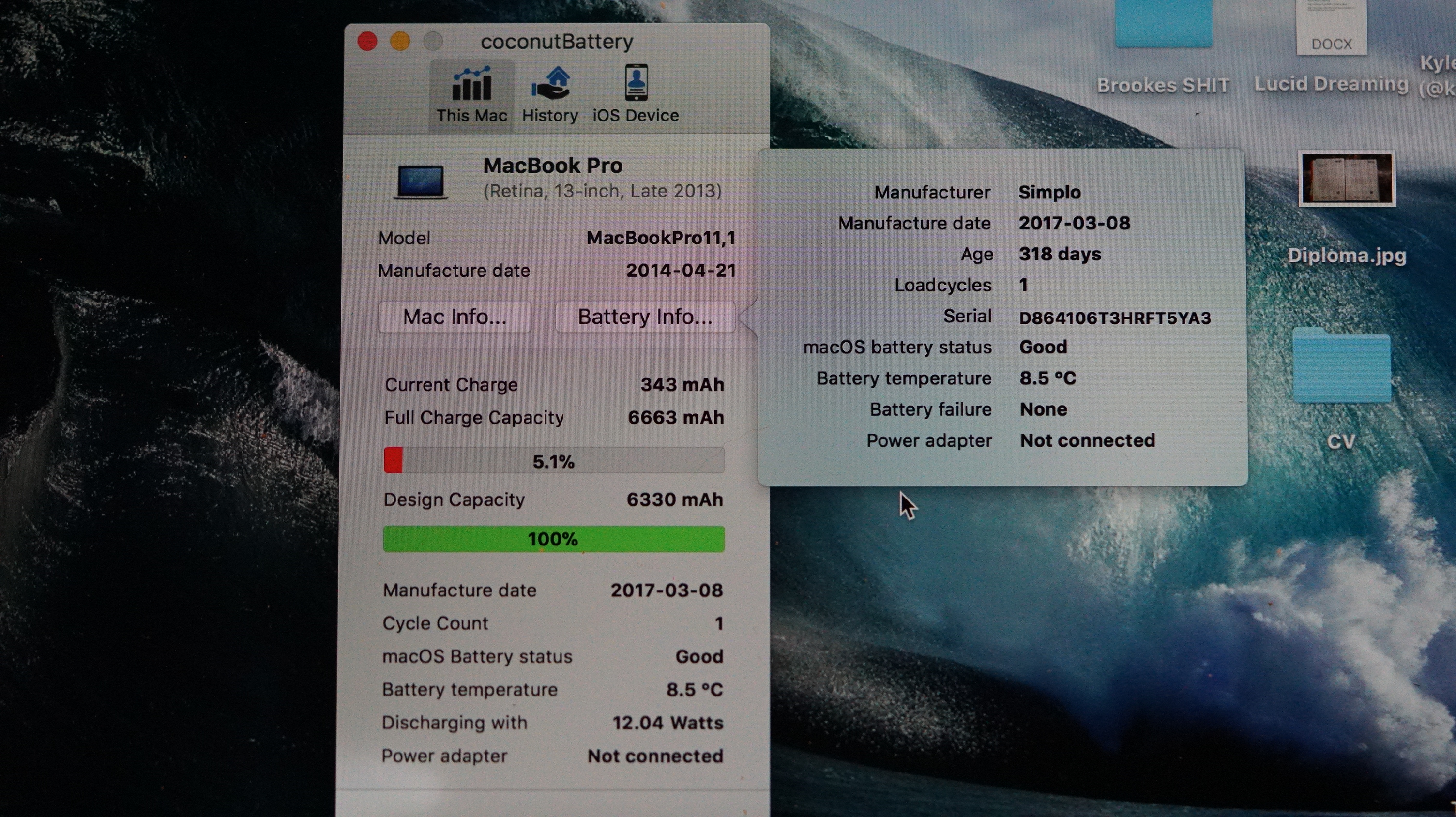This screenshot has height=817, width=1456.
Task: Click the Retina, 13-inch, Late 2013 subtitle
Action: click(603, 191)
